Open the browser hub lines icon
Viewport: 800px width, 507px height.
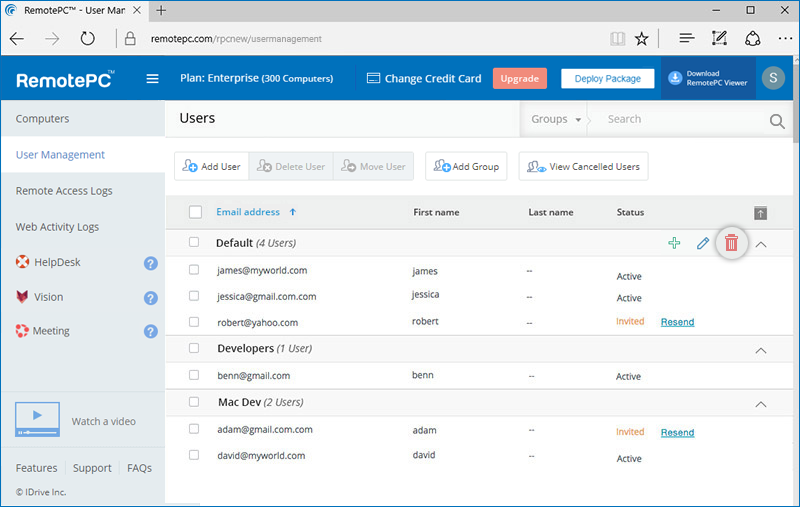click(687, 38)
